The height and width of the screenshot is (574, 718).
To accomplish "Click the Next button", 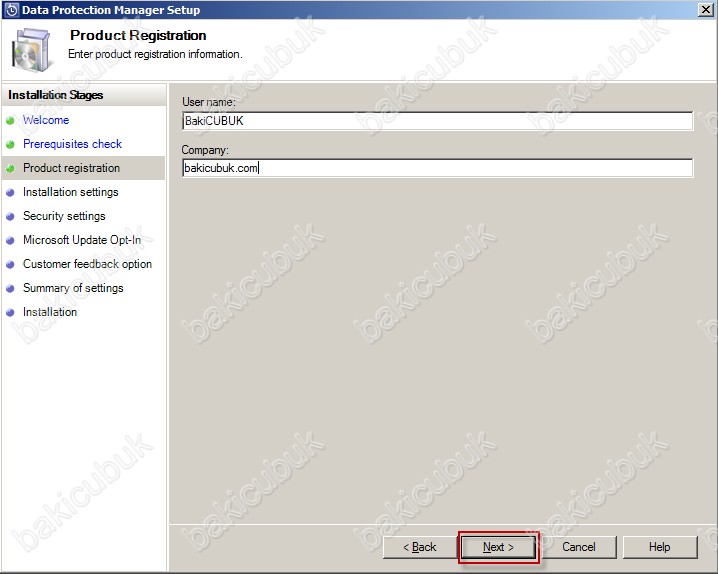I will [x=498, y=547].
